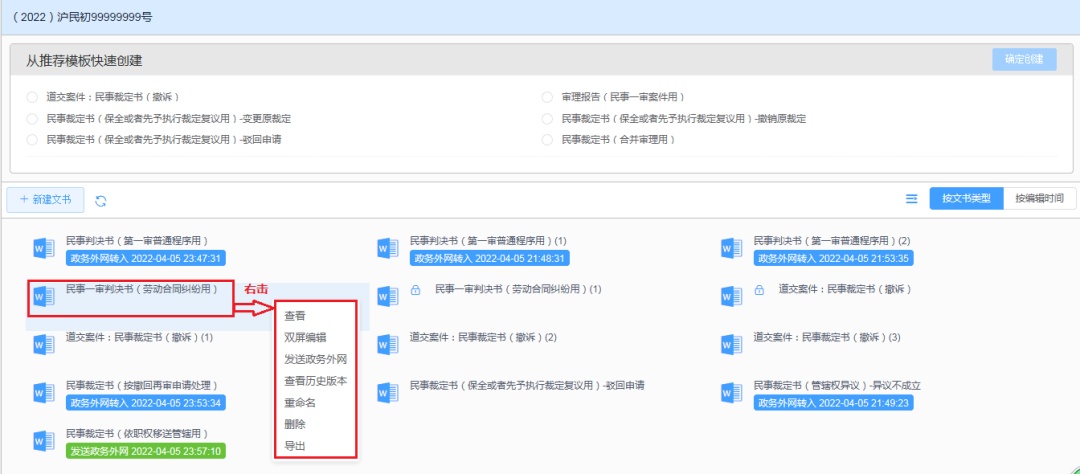Switch to the 按编辑时间 sorting tab
Viewport: 1080px width, 474px height.
pos(1039,198)
